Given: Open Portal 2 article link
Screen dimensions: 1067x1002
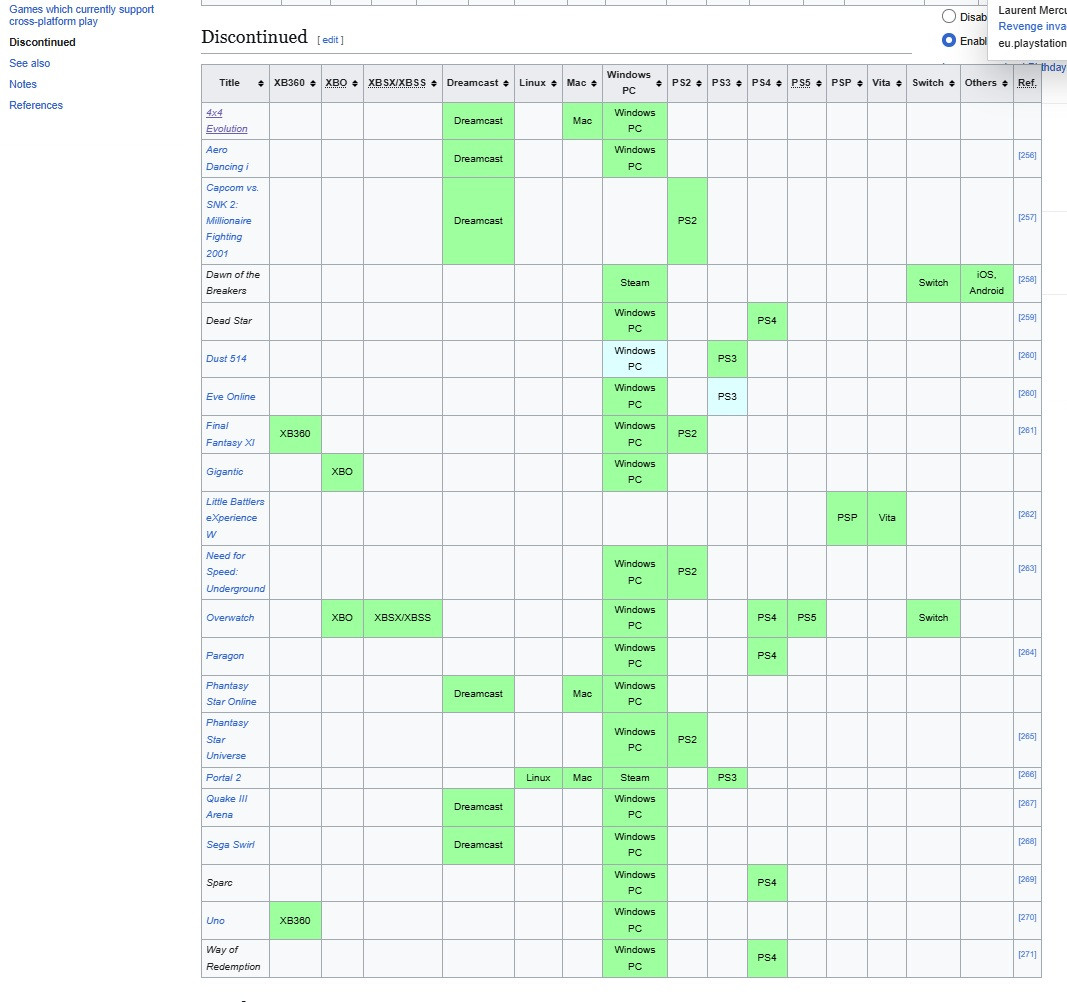Looking at the screenshot, I should point(223,777).
